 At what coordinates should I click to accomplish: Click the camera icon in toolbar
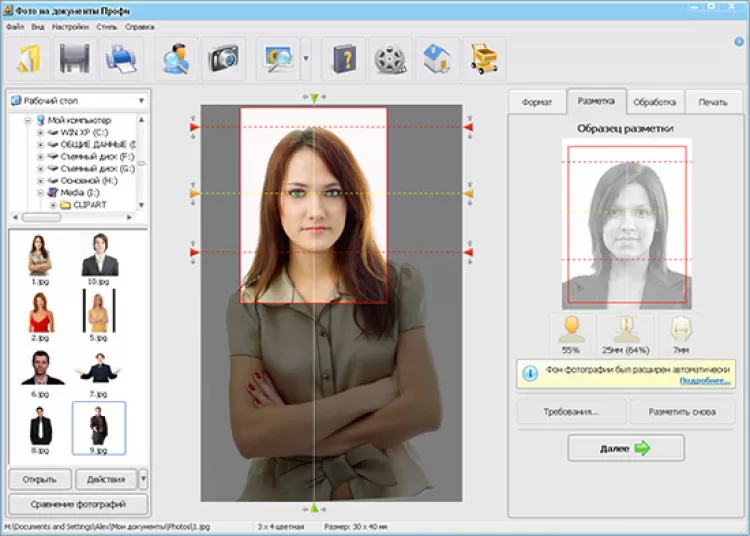(223, 60)
